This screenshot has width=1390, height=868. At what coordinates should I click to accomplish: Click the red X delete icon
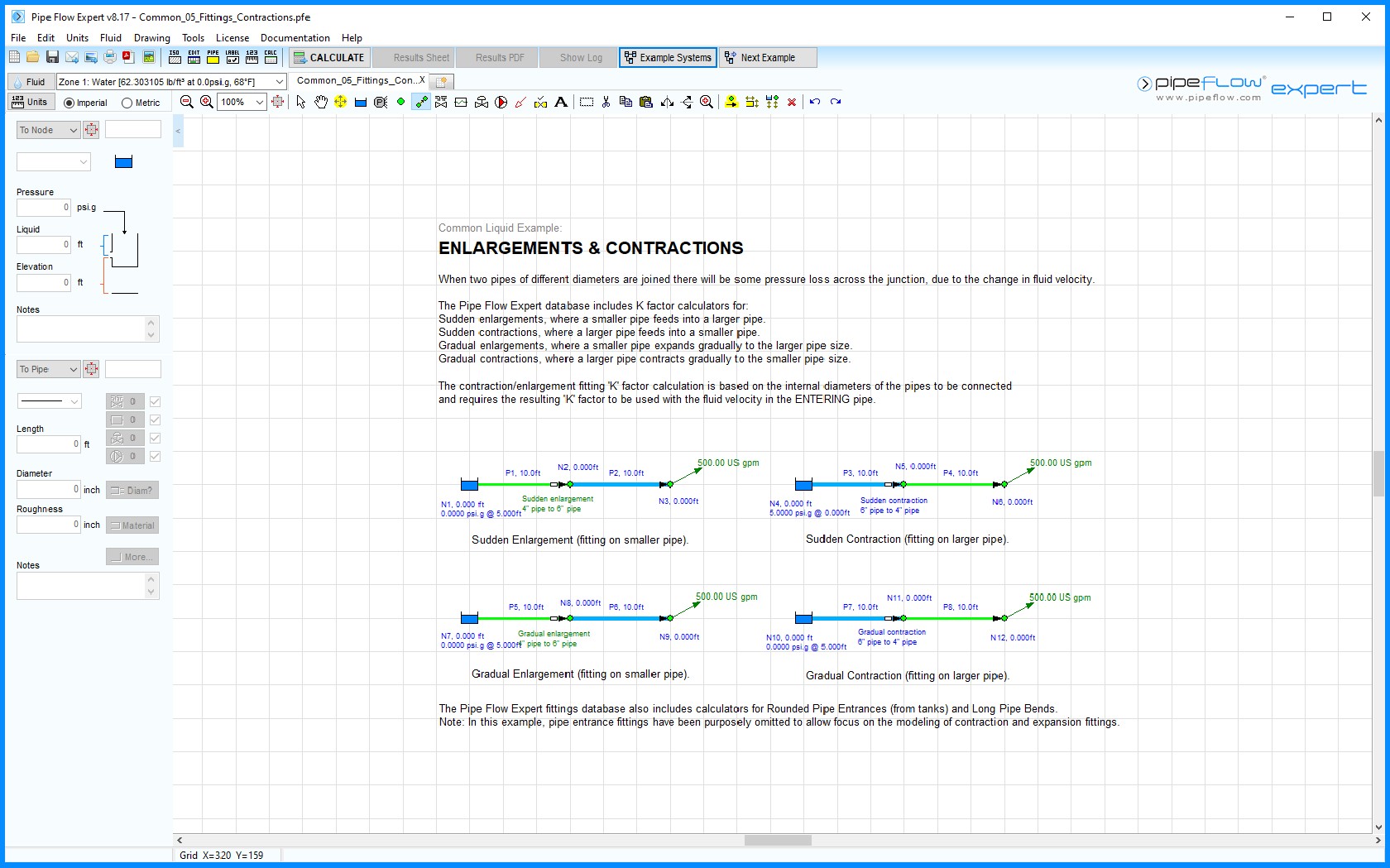pos(792,102)
